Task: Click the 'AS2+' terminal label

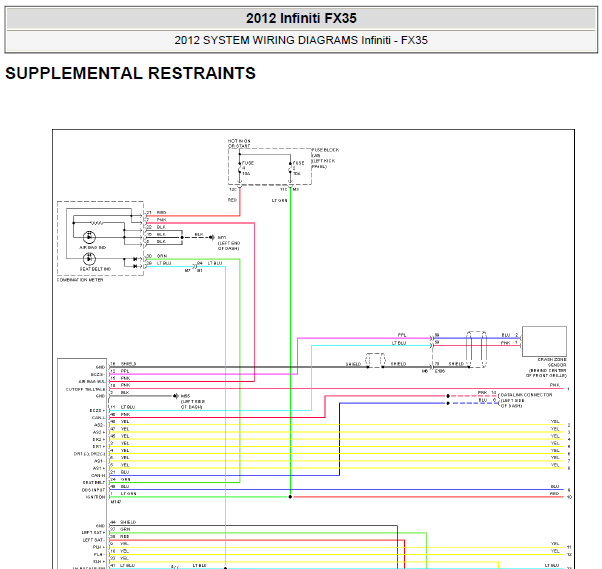Action: tap(99, 432)
